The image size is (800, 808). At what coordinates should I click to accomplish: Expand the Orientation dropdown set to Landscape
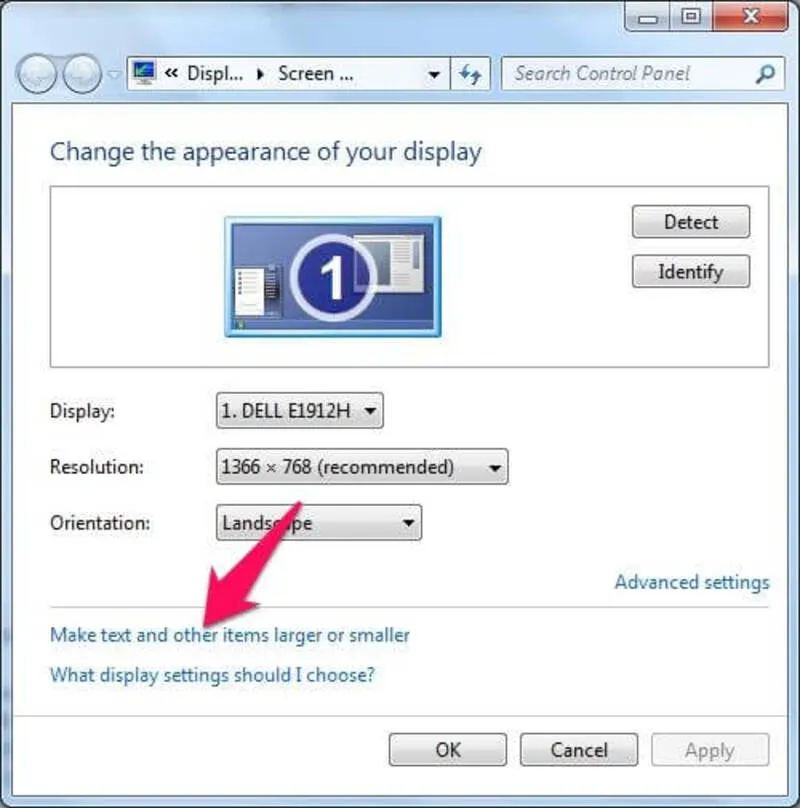pyautogui.click(x=318, y=523)
